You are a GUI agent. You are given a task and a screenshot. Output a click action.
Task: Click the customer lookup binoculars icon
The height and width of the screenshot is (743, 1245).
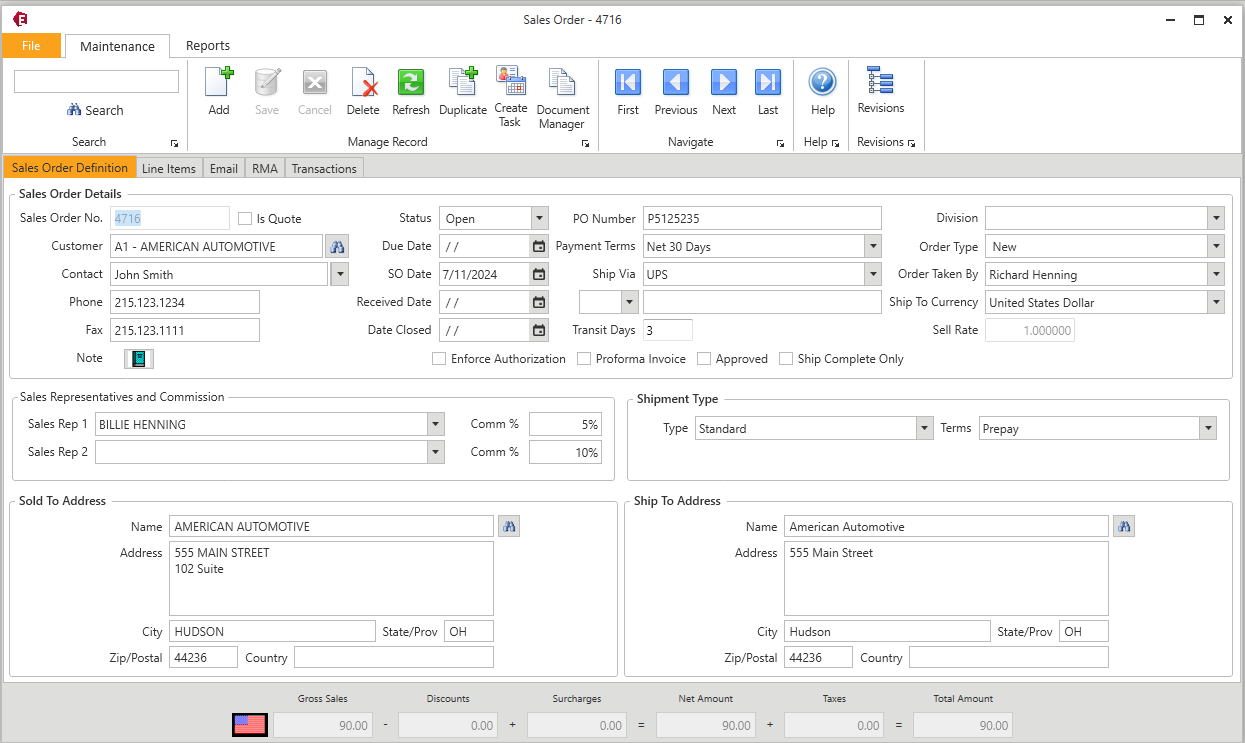337,245
